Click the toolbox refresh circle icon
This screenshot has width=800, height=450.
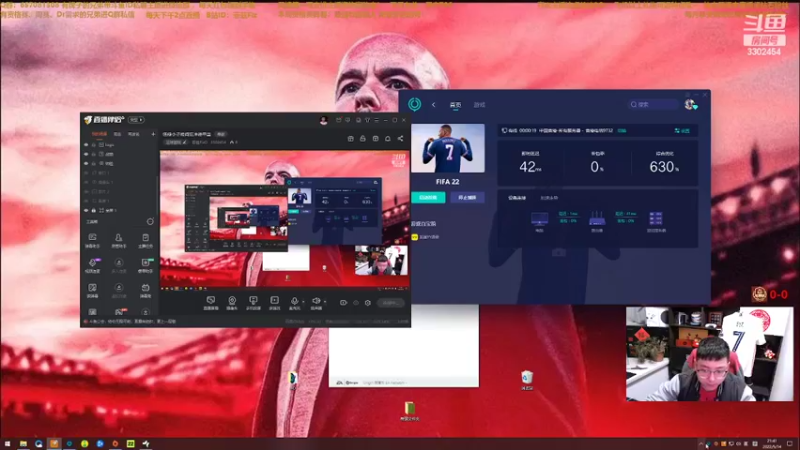coord(150,221)
